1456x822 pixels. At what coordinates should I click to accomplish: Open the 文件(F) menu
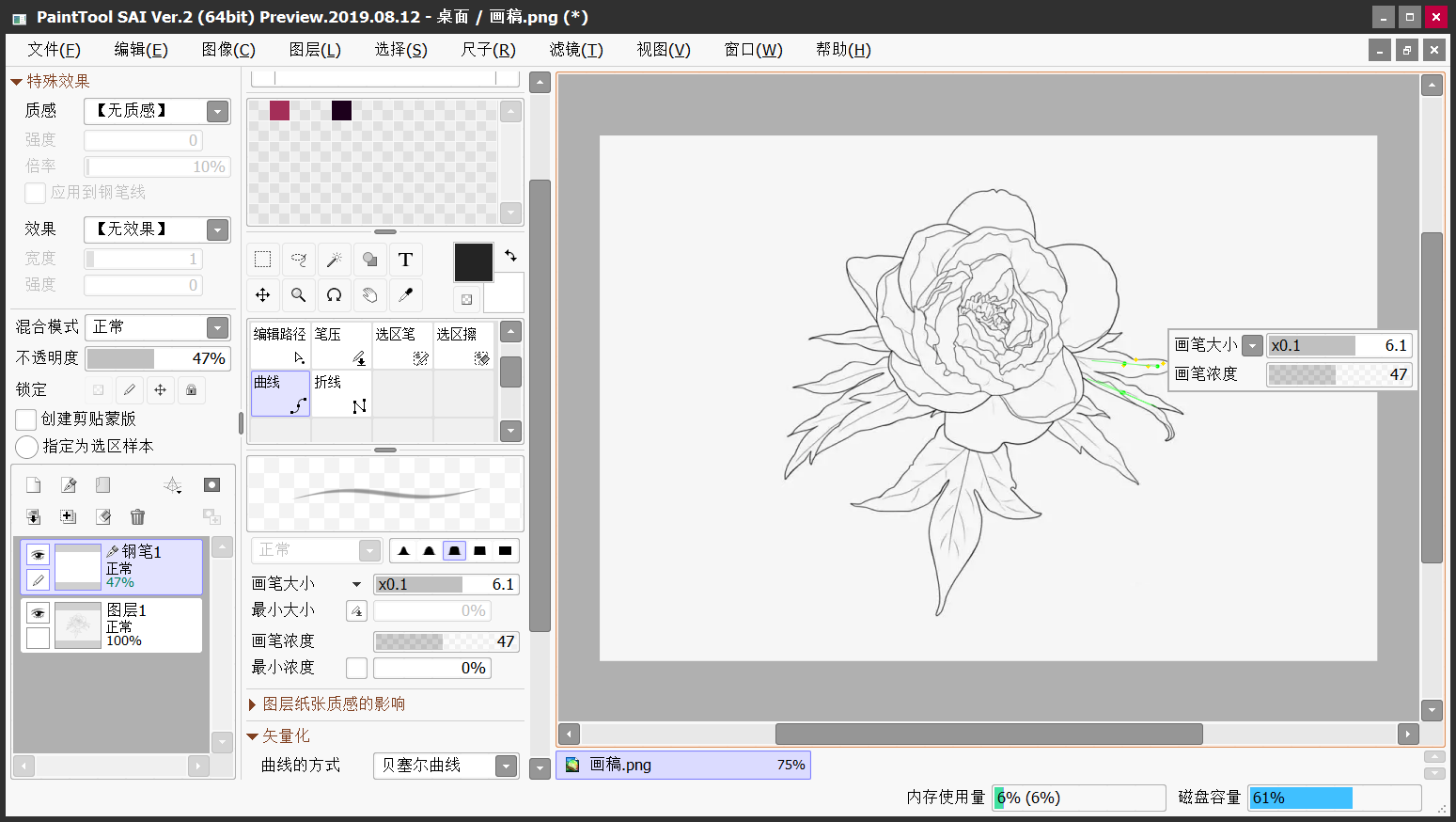[x=54, y=50]
